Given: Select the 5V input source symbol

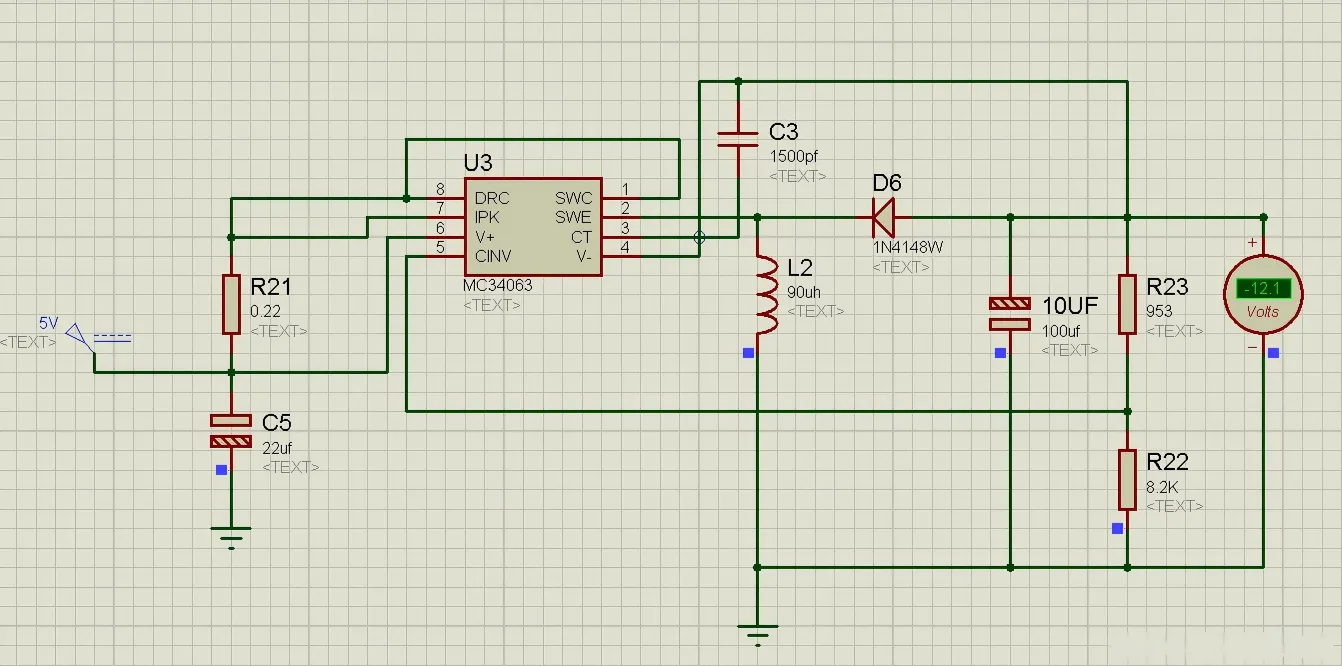Looking at the screenshot, I should [73, 337].
